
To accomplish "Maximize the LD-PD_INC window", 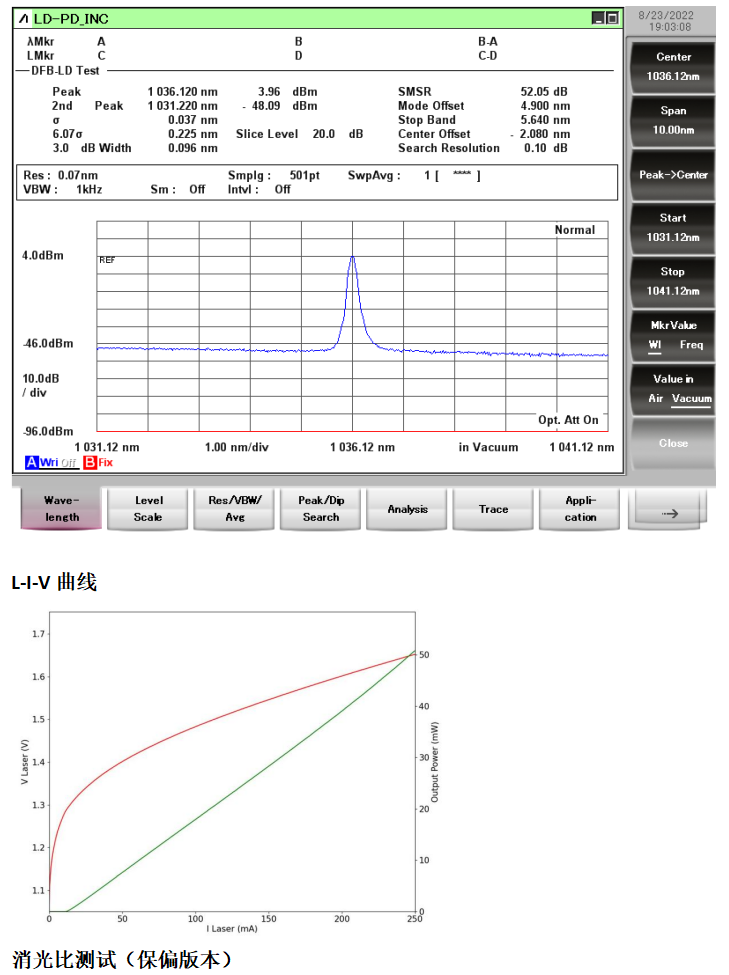I will (x=612, y=18).
